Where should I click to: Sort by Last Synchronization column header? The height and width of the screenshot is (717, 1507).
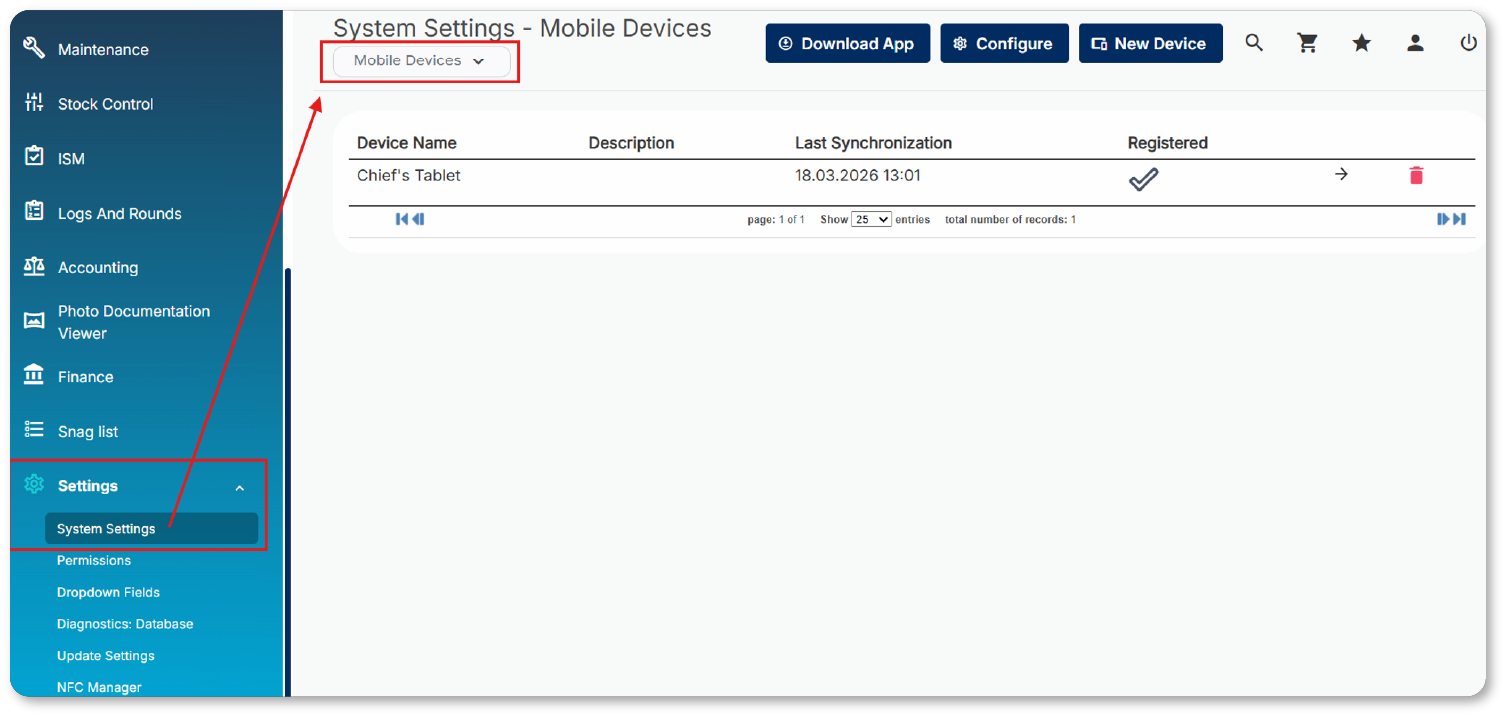coord(873,143)
